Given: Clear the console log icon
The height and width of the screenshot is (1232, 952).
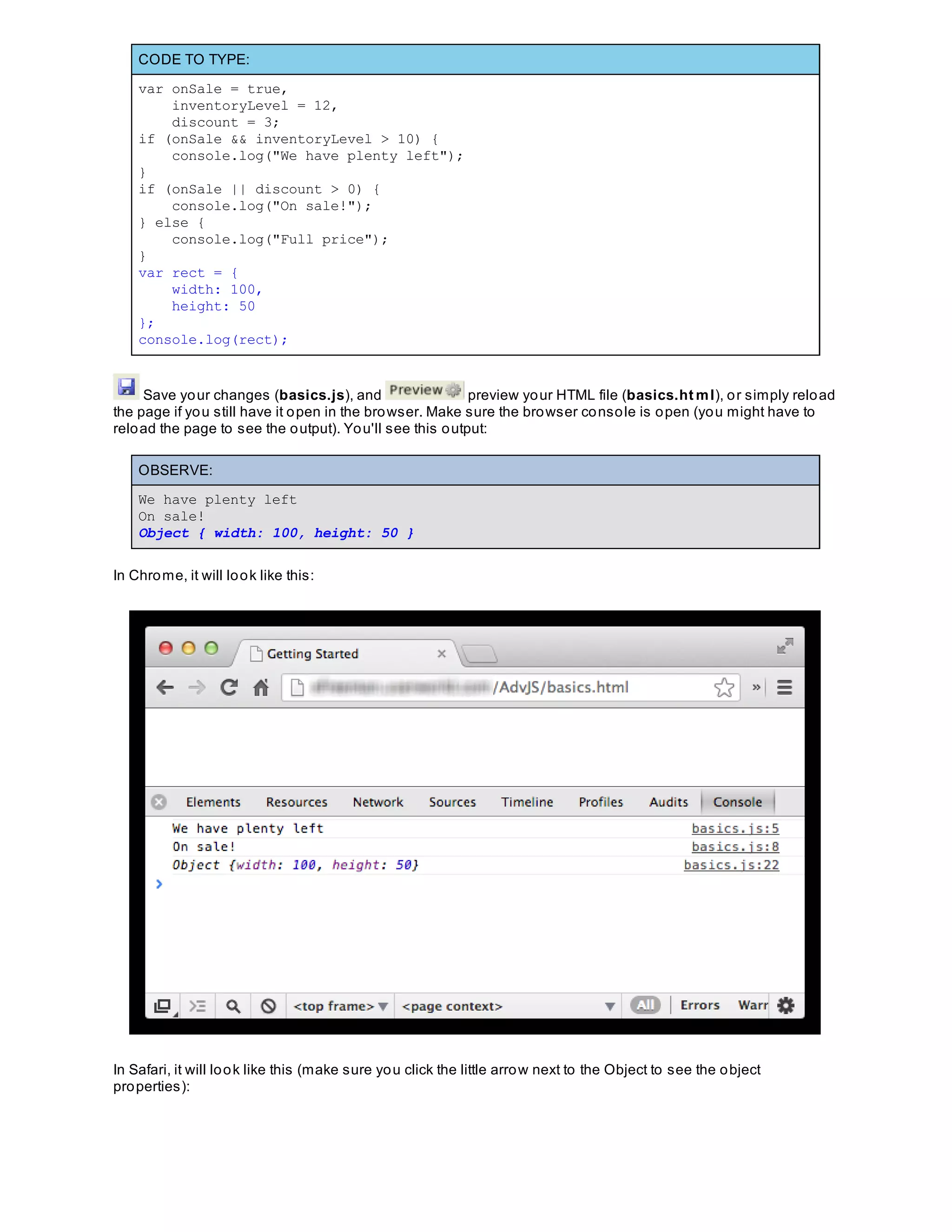Looking at the screenshot, I should coord(269,1006).
